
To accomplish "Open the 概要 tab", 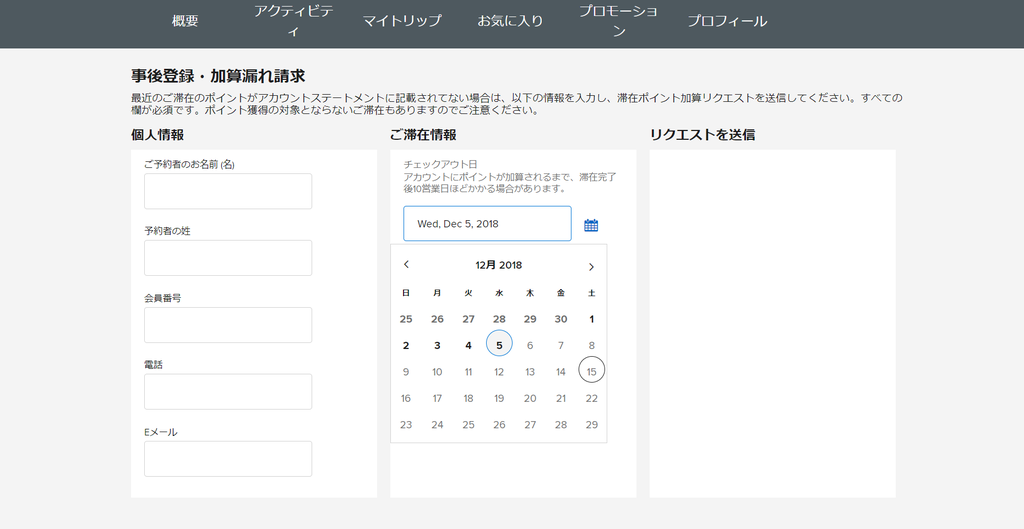I will coord(185,21).
